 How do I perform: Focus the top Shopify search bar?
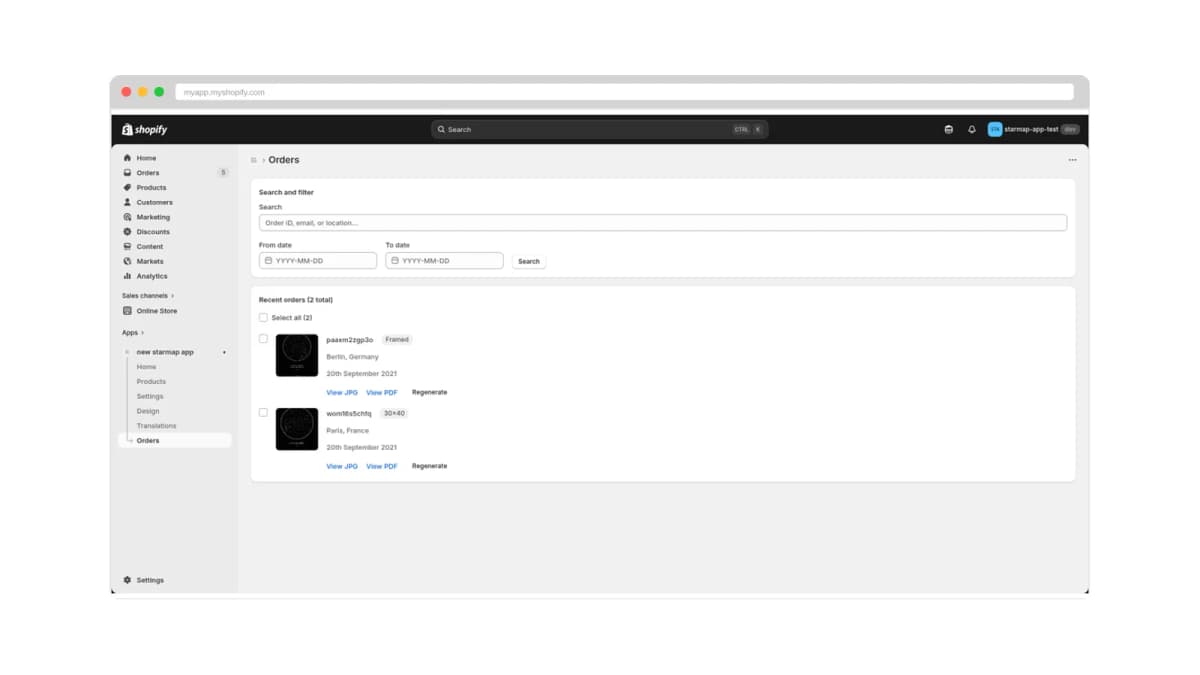click(x=600, y=129)
